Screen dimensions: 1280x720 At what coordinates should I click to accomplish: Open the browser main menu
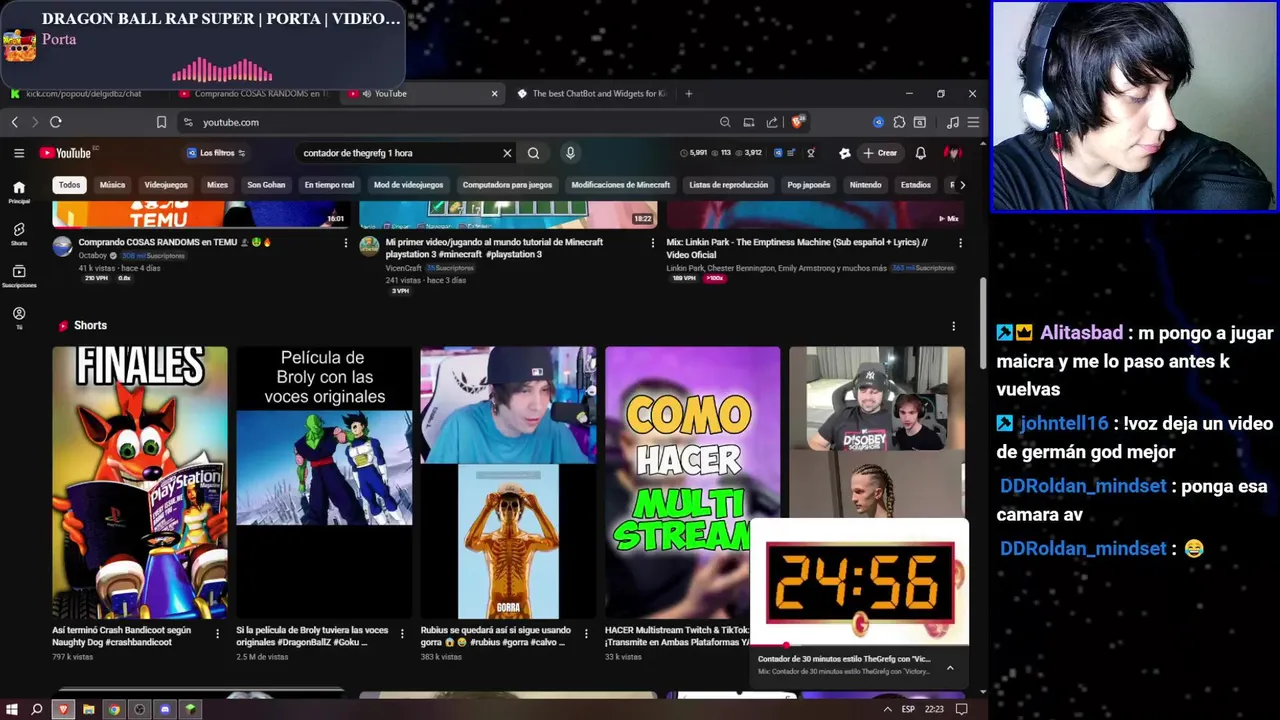[x=973, y=122]
